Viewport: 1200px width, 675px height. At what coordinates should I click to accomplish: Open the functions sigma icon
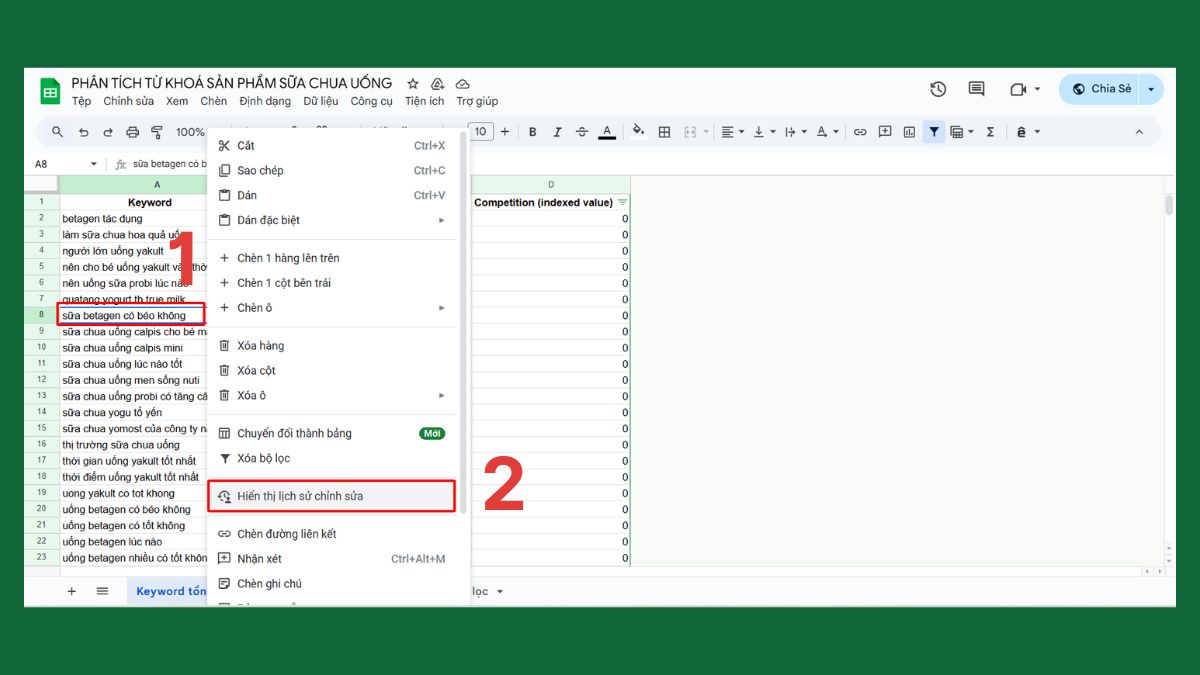click(x=989, y=131)
